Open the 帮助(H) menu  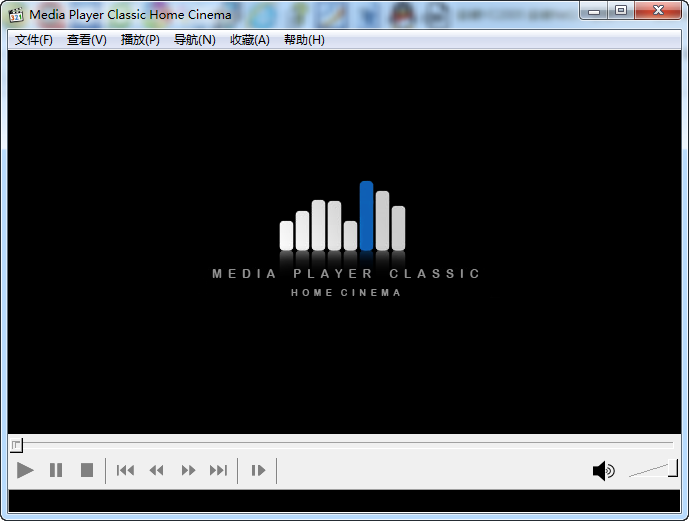[304, 40]
